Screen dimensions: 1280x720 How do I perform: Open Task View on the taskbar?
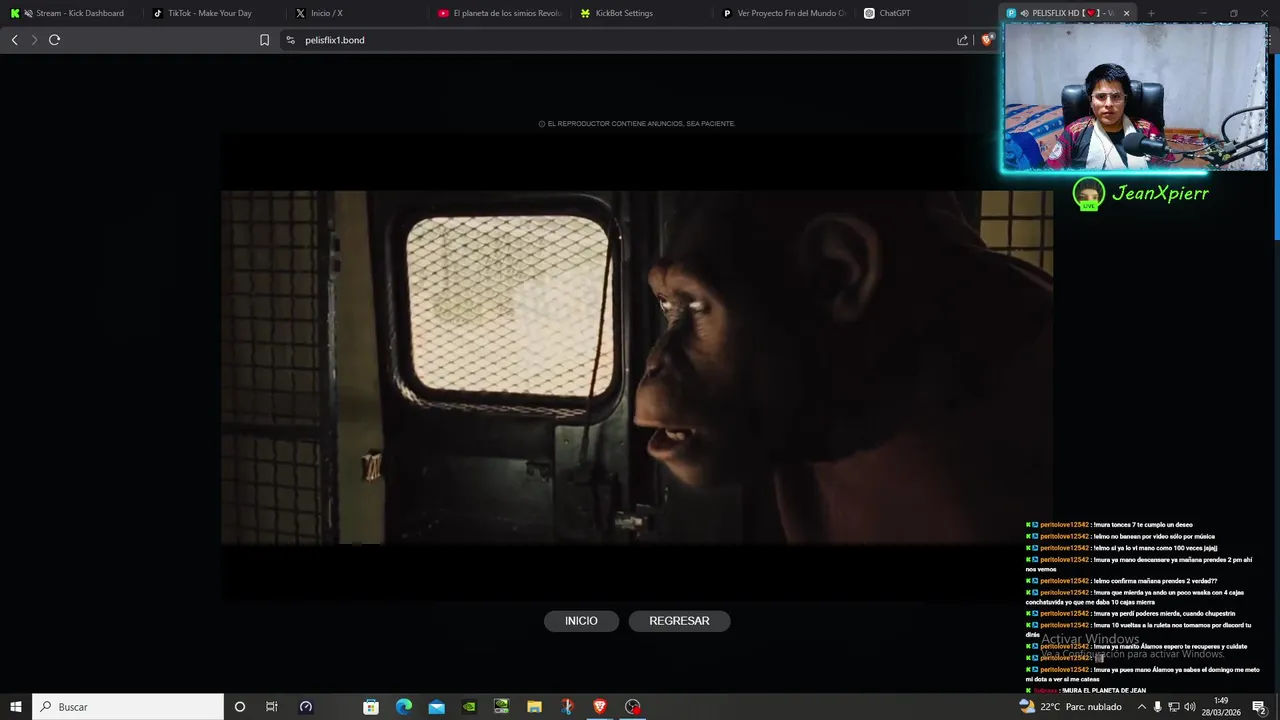click(x=271, y=707)
